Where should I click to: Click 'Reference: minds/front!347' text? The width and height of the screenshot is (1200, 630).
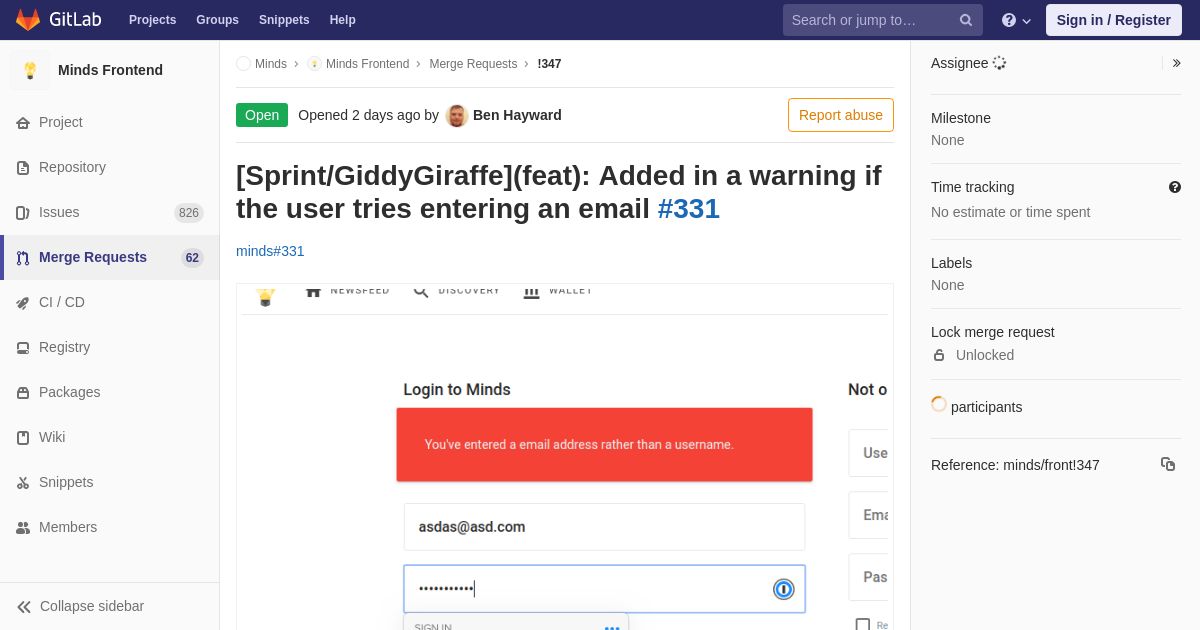[1015, 465]
